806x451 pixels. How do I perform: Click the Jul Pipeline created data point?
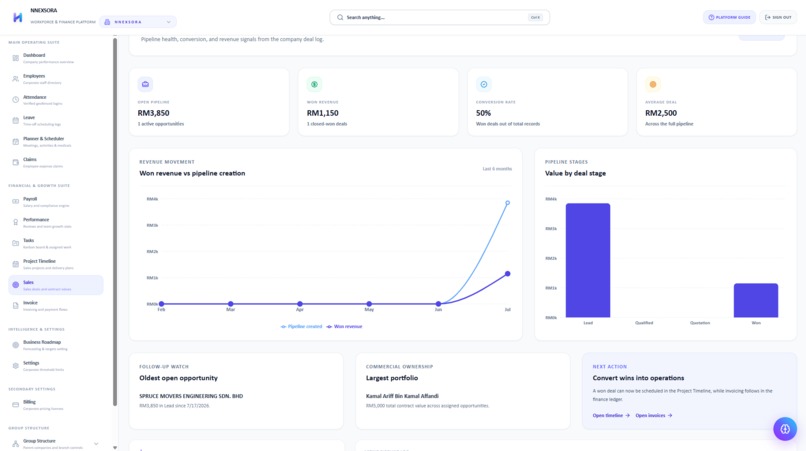(507, 203)
